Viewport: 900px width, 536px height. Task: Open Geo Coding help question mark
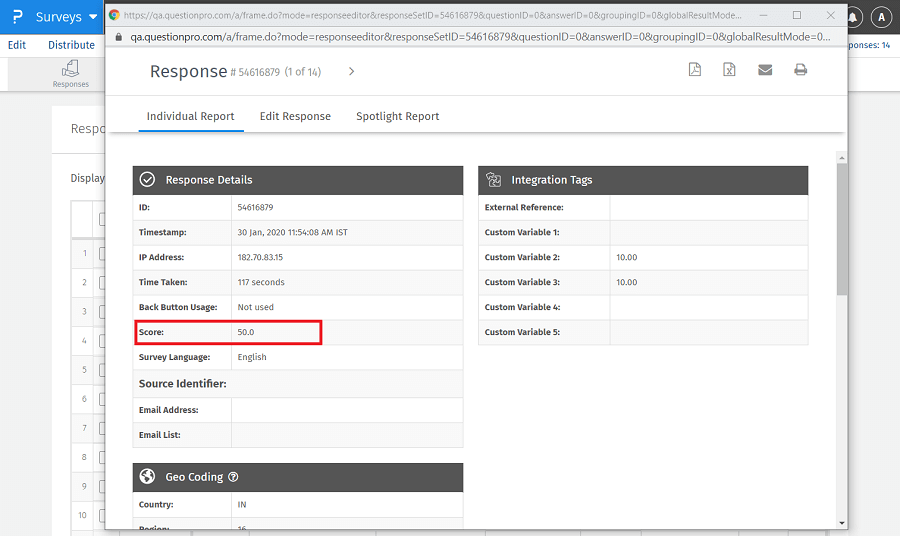233,478
